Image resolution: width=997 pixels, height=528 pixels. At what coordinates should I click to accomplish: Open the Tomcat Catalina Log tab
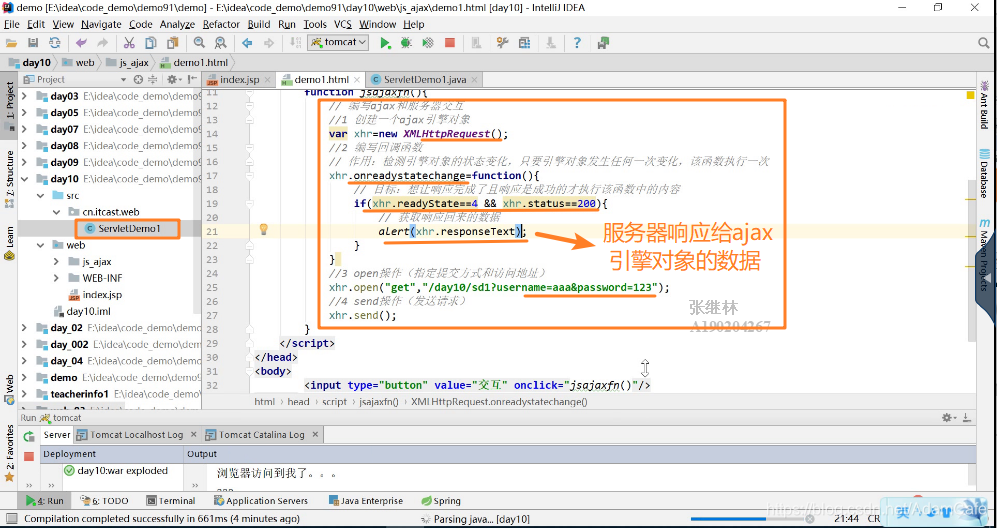pyautogui.click(x=261, y=434)
